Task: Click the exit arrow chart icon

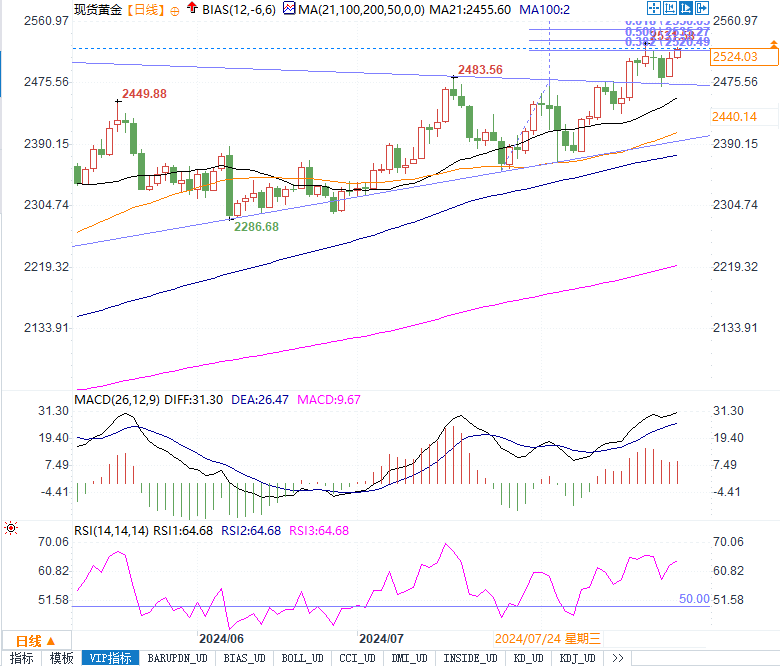Action: pyautogui.click(x=702, y=8)
